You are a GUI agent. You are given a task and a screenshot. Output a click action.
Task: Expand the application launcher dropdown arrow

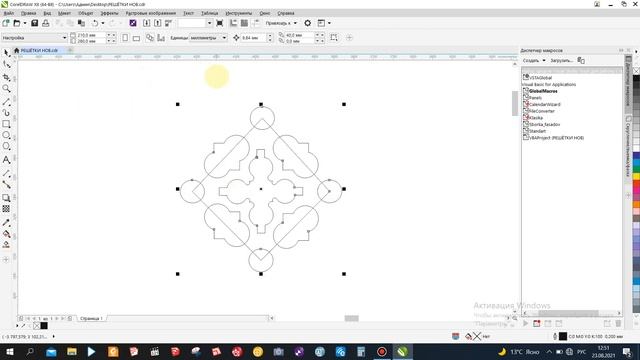click(329, 23)
